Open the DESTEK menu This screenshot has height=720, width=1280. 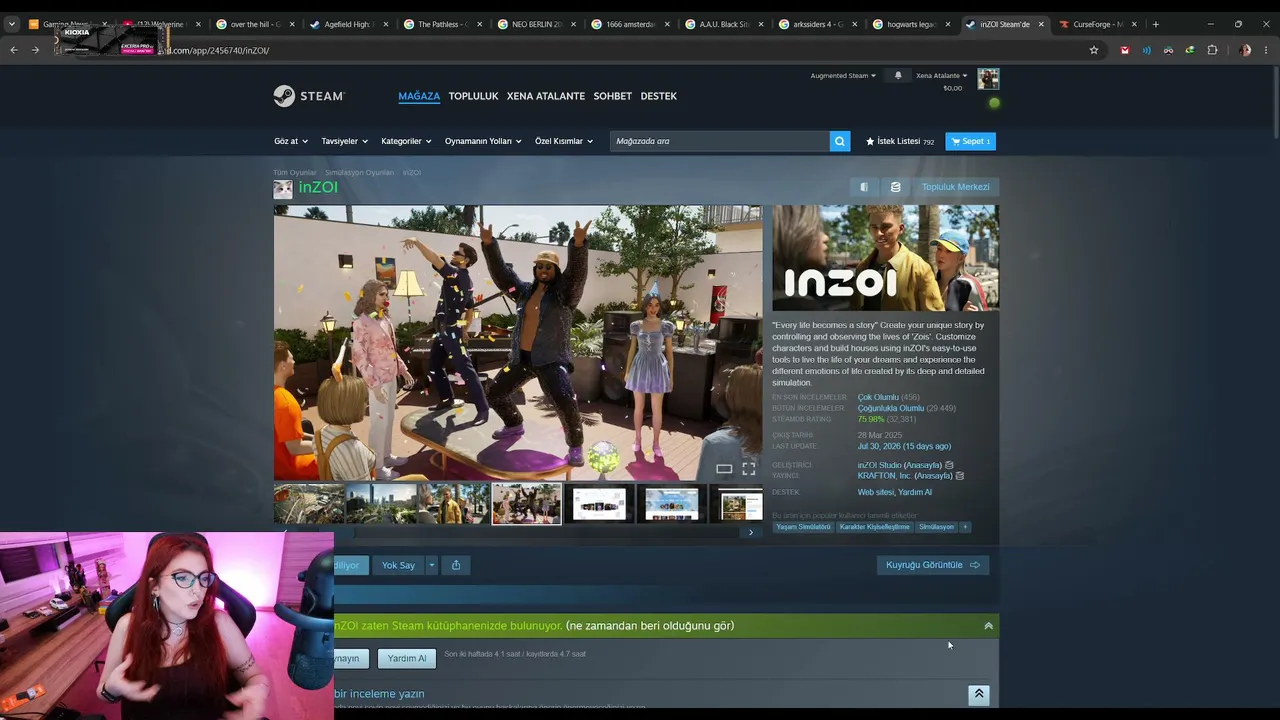coord(659,96)
